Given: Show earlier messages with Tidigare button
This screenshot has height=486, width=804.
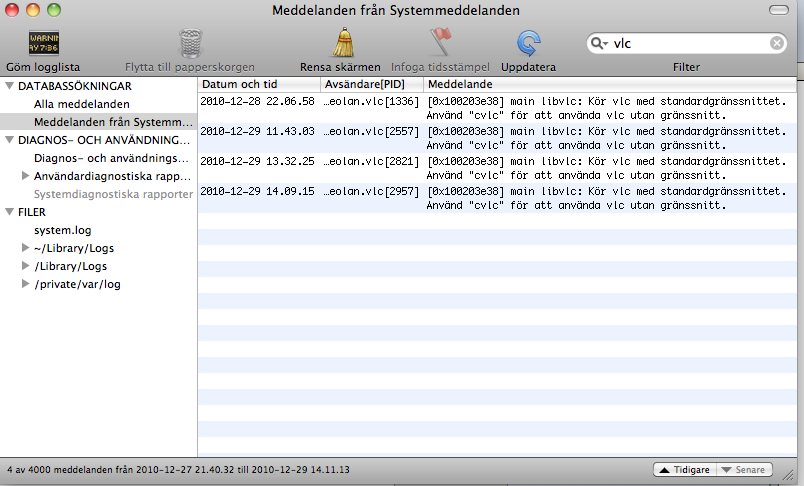Looking at the screenshot, I should pos(685,470).
